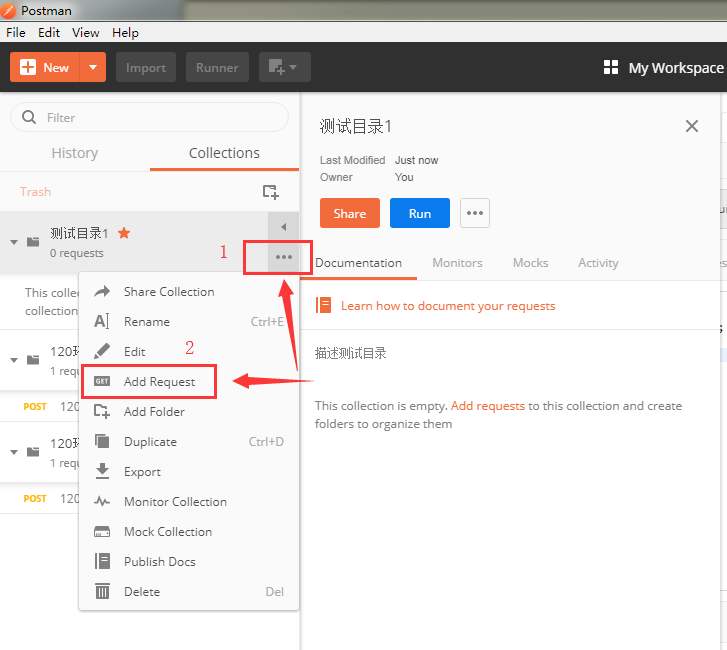The image size is (727, 650).
Task: Click the Delete trash can icon
Action: [x=102, y=591]
